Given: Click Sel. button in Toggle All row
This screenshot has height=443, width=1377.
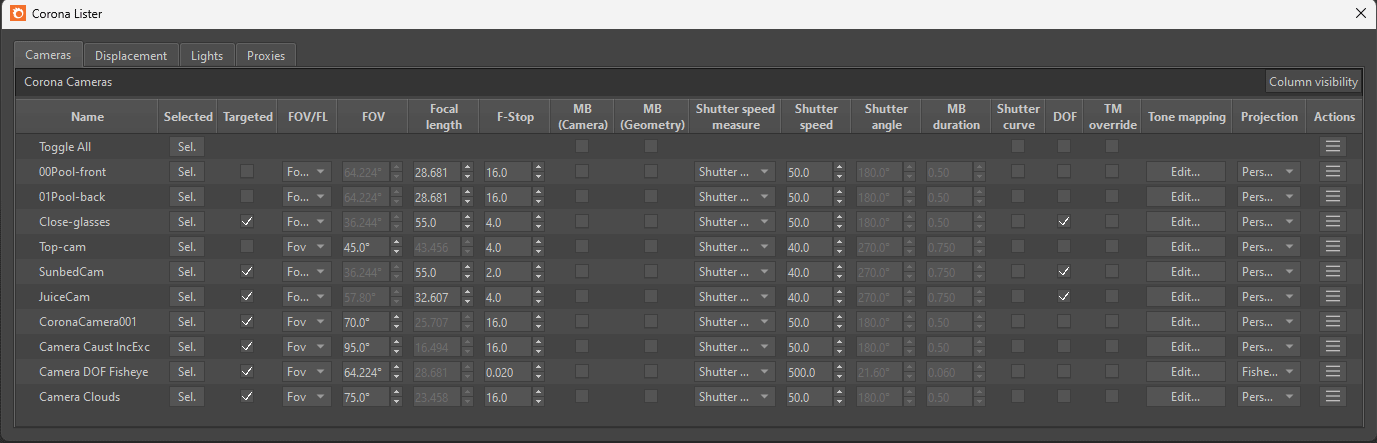Looking at the screenshot, I should pos(187,147).
